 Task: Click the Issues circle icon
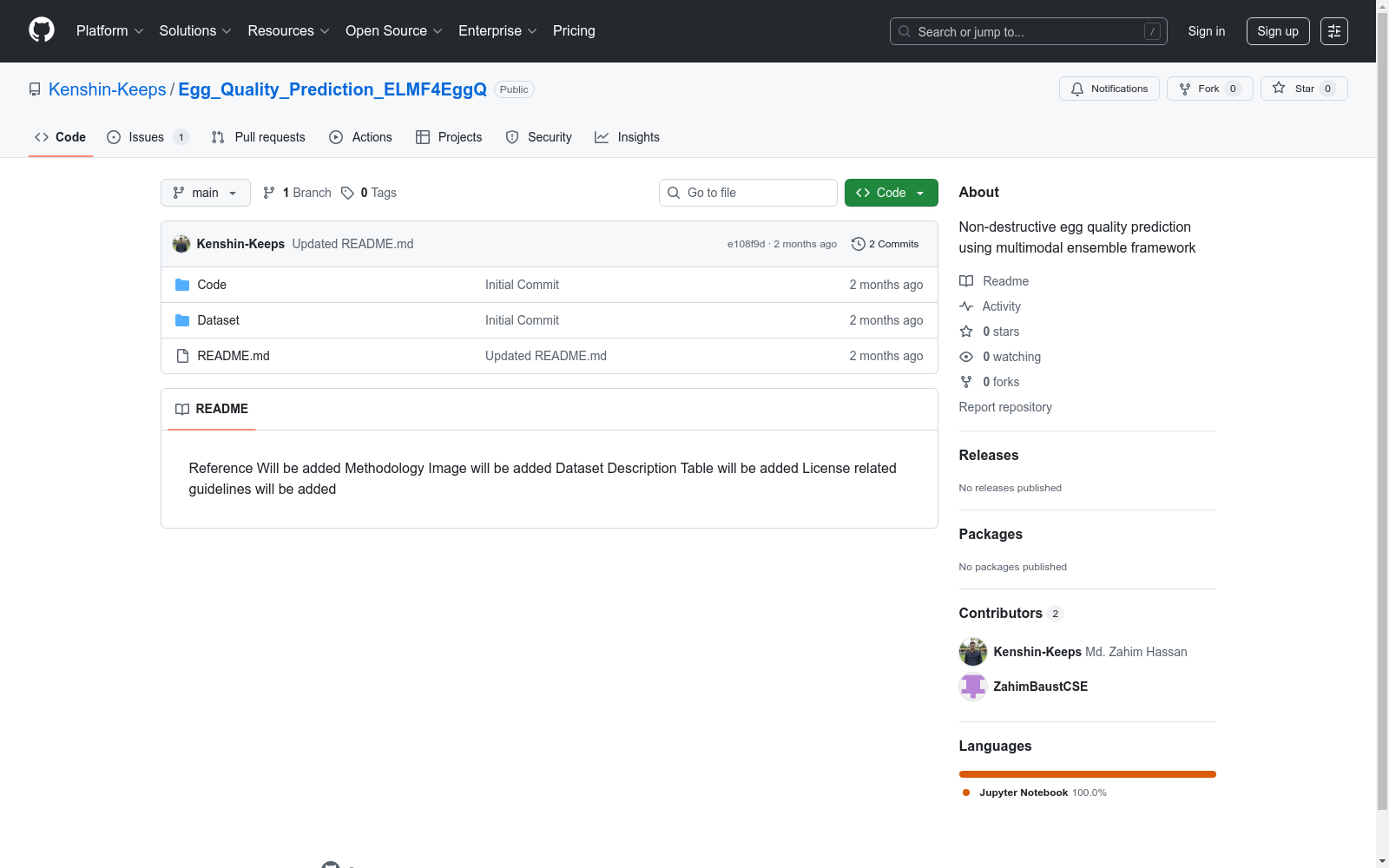[x=114, y=137]
